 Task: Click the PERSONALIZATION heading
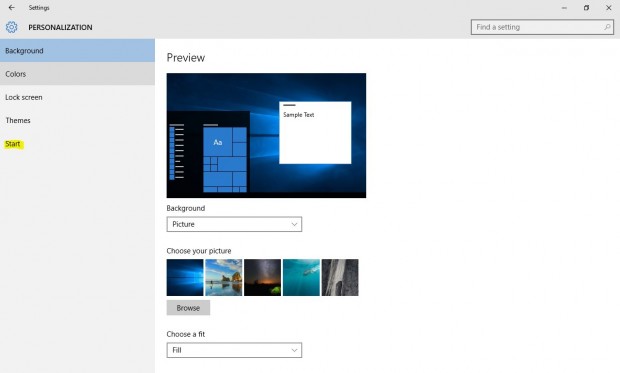click(60, 27)
